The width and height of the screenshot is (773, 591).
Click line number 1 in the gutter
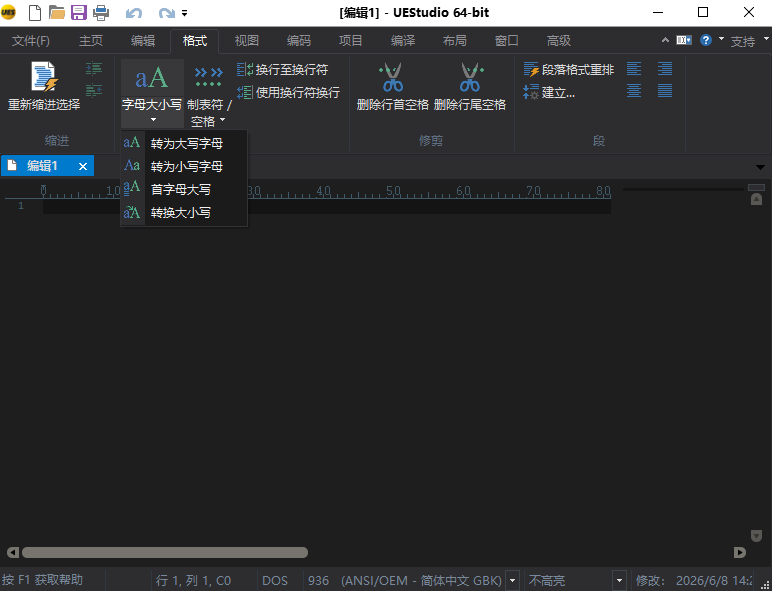pos(21,206)
